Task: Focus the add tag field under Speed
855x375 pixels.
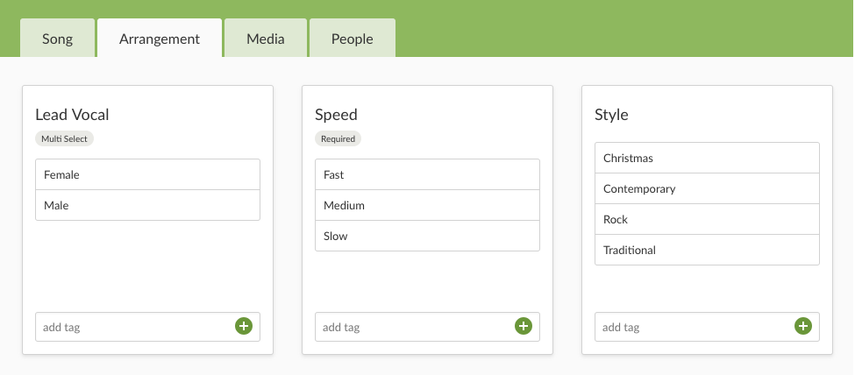Action: 428,327
